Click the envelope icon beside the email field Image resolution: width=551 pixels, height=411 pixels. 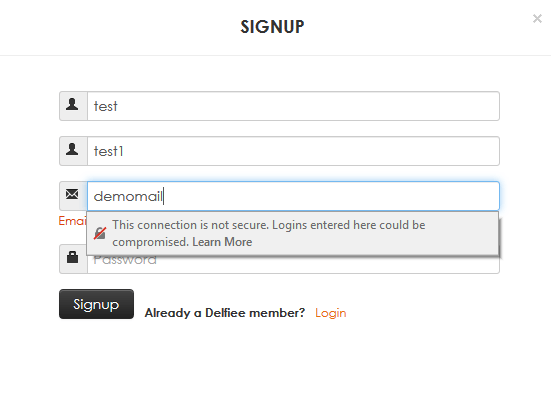click(72, 194)
